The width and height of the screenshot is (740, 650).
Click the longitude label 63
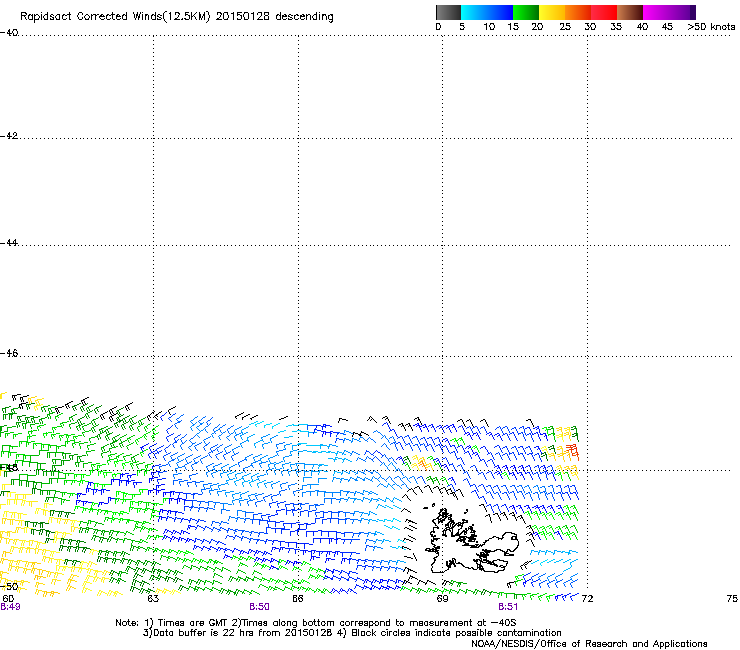click(153, 599)
